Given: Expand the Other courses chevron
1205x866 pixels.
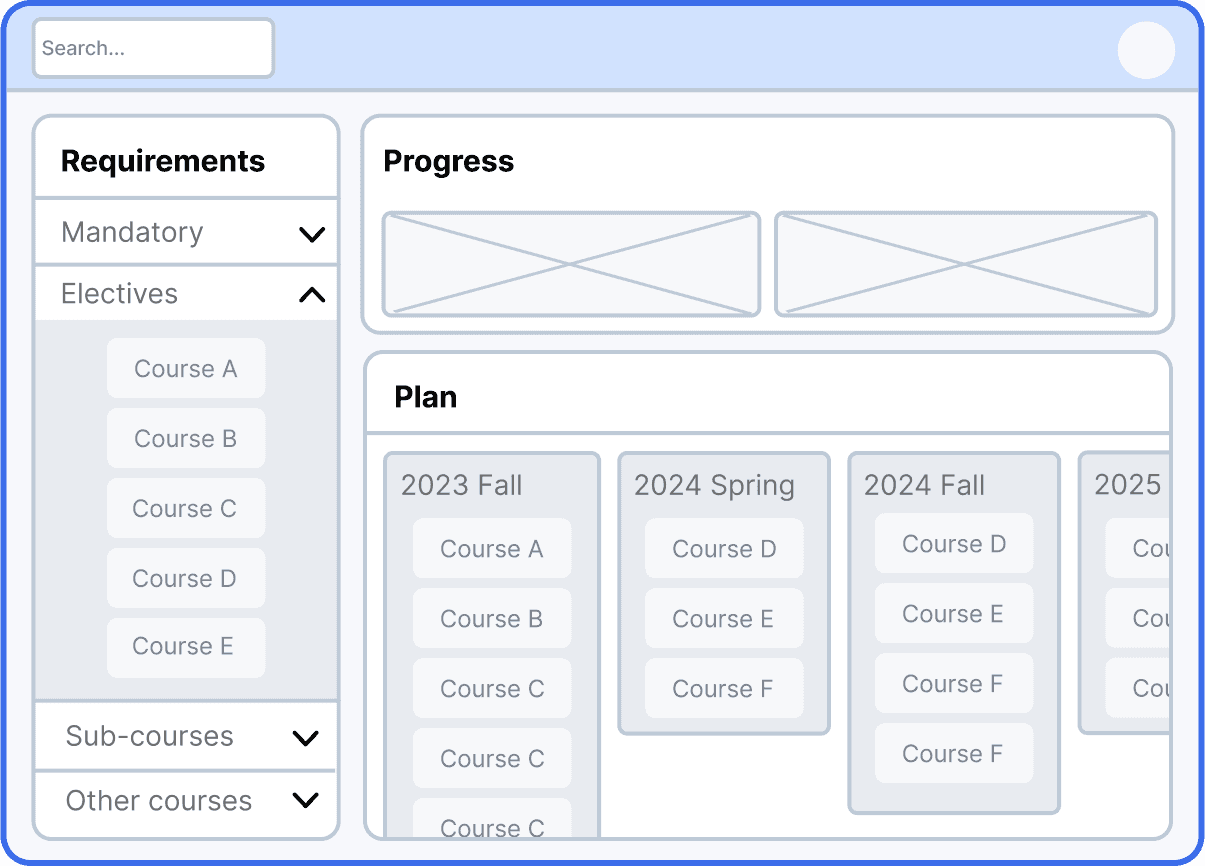Looking at the screenshot, I should pyautogui.click(x=305, y=800).
